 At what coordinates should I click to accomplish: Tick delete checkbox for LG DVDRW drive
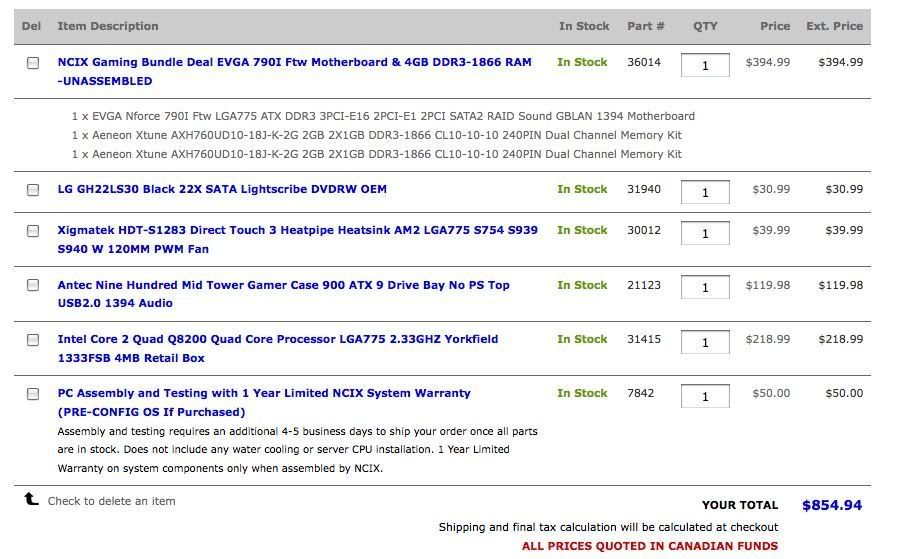(x=33, y=190)
